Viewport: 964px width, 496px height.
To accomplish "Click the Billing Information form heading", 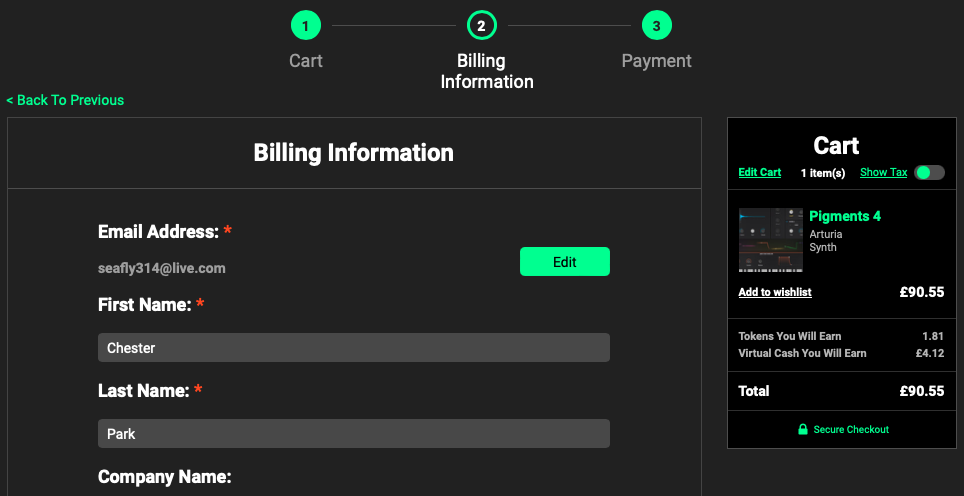I will click(354, 152).
